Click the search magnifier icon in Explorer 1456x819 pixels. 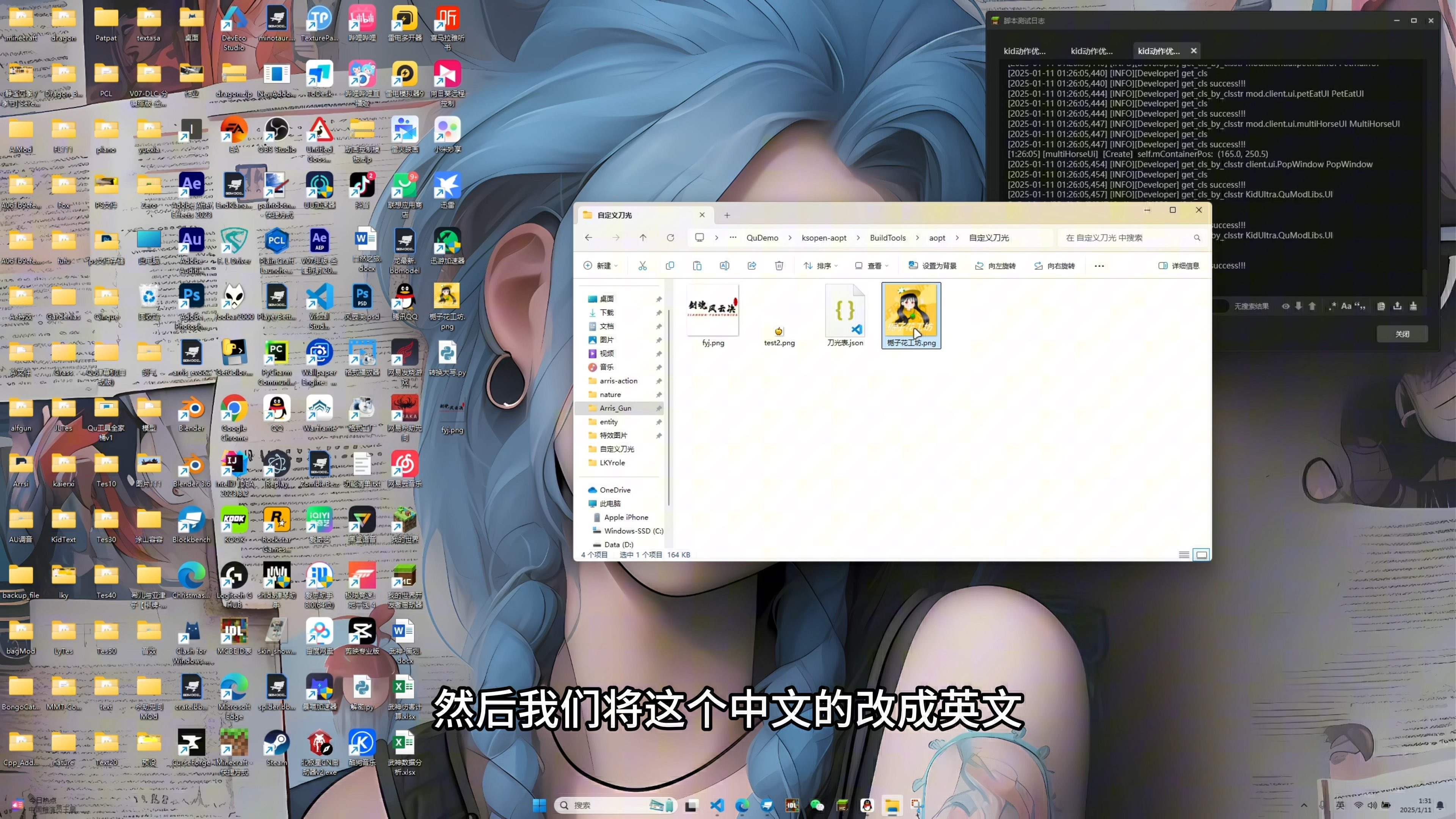coord(1197,238)
